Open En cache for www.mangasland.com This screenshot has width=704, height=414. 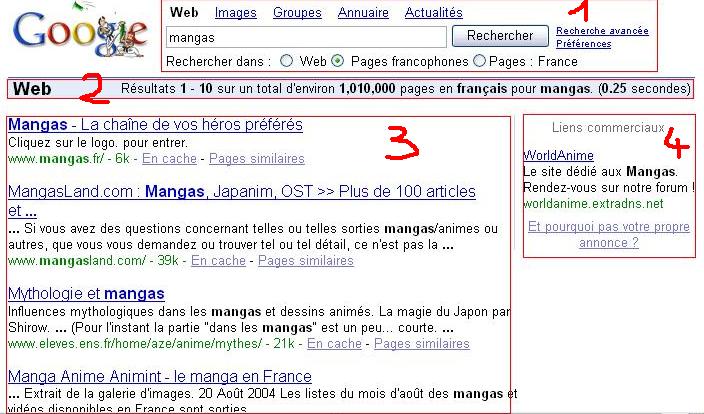point(218,260)
